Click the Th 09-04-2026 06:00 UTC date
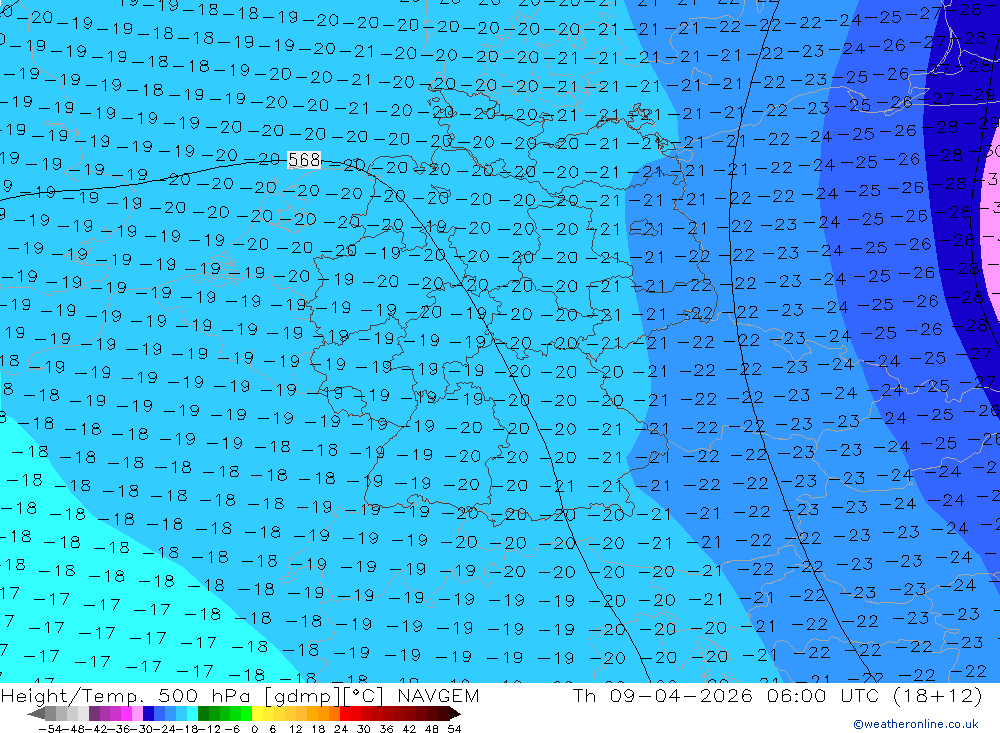 click(x=726, y=696)
